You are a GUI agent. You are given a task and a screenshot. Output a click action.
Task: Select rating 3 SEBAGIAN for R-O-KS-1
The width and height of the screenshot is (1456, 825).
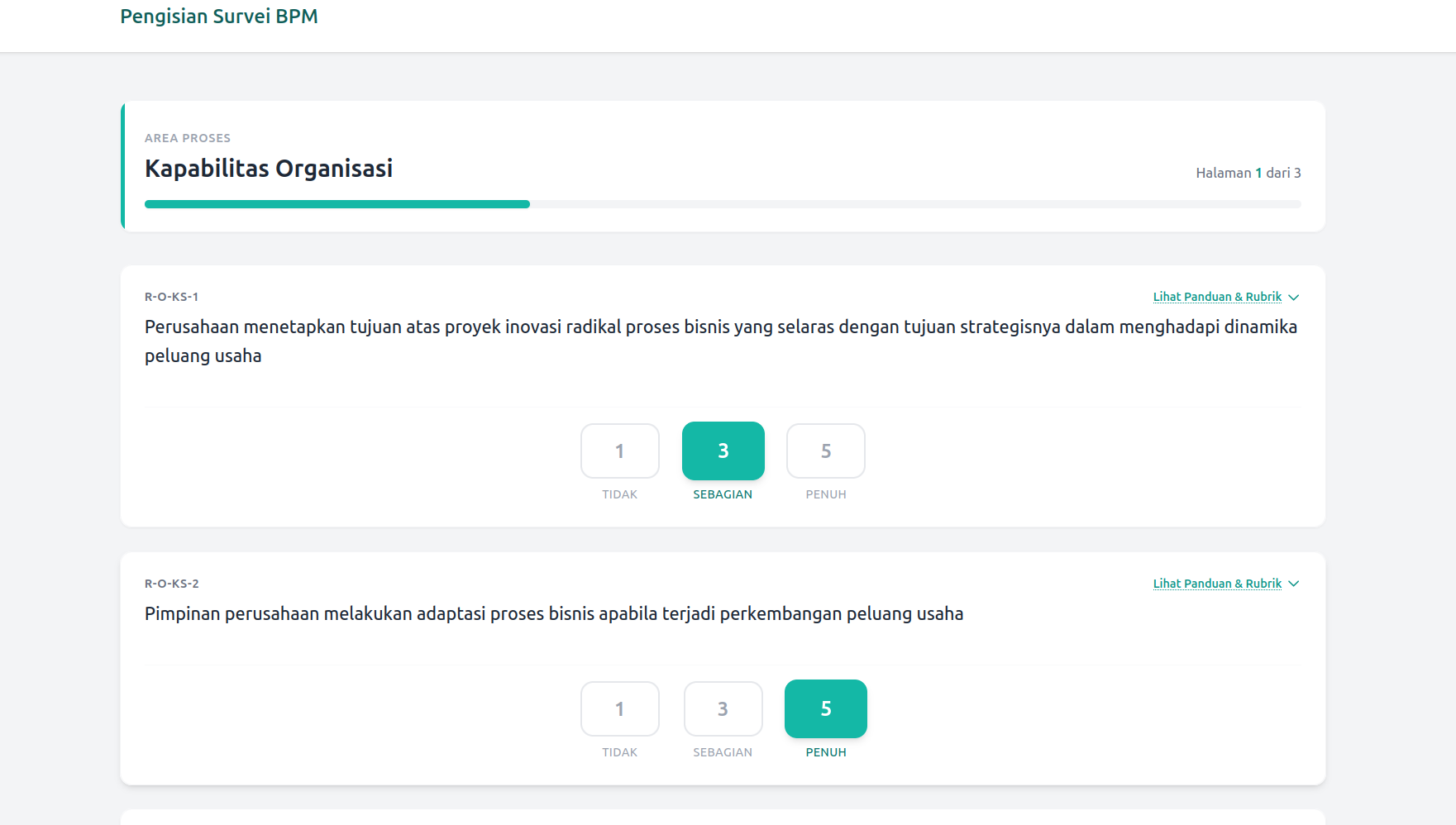[723, 451]
